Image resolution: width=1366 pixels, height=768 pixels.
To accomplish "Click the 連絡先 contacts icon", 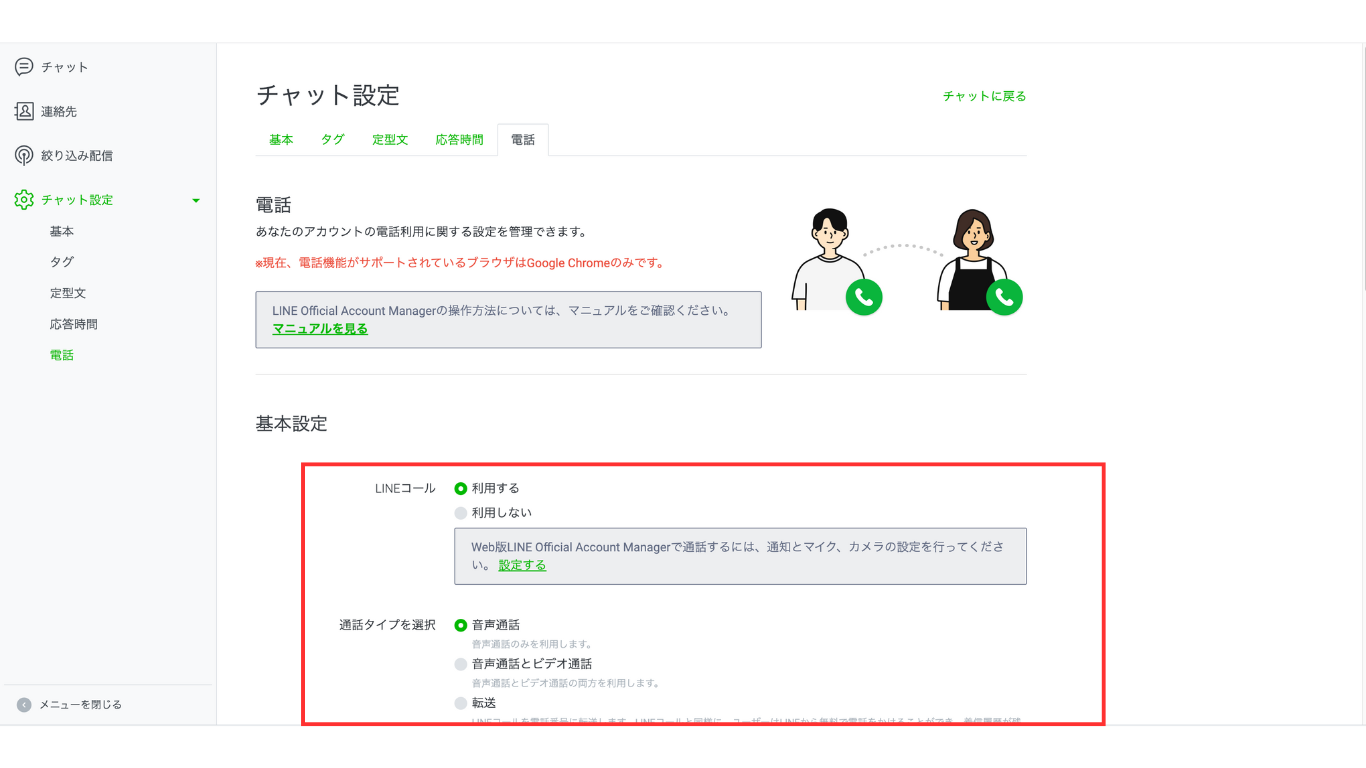I will (24, 111).
